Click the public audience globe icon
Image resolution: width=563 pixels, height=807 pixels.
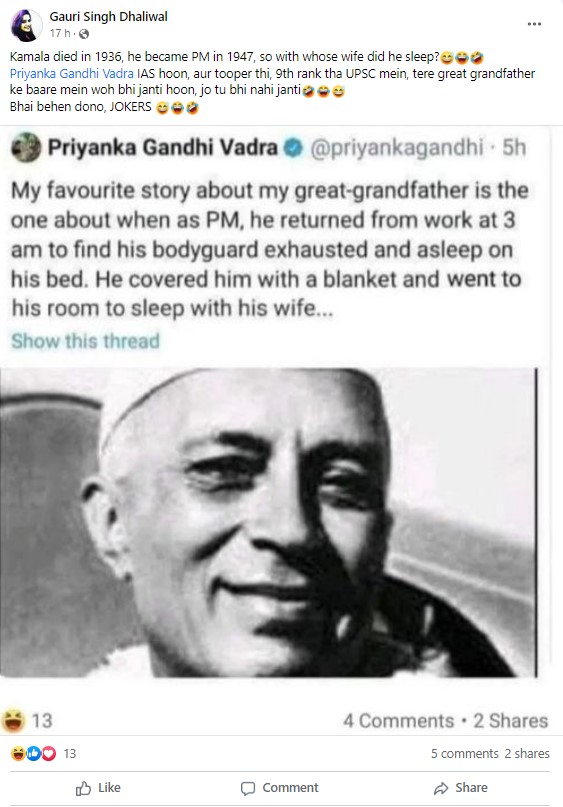point(84,34)
